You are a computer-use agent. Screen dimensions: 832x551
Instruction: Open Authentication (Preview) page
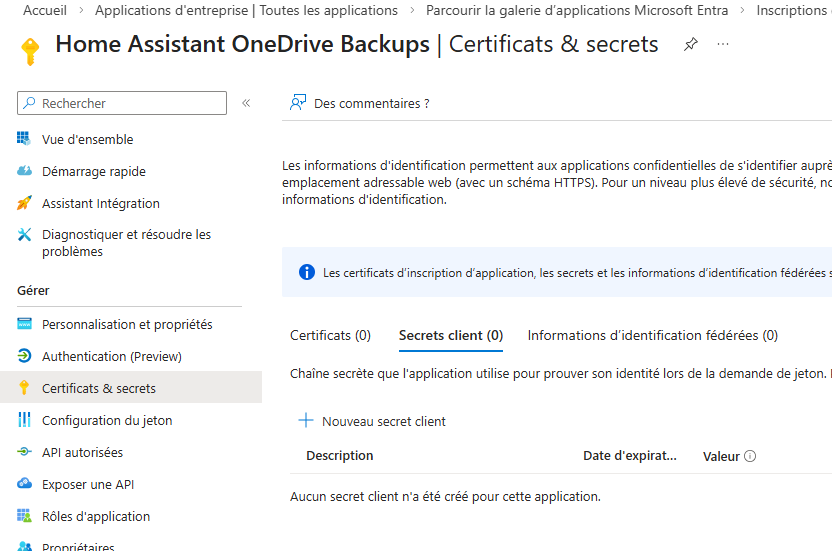click(x=111, y=356)
